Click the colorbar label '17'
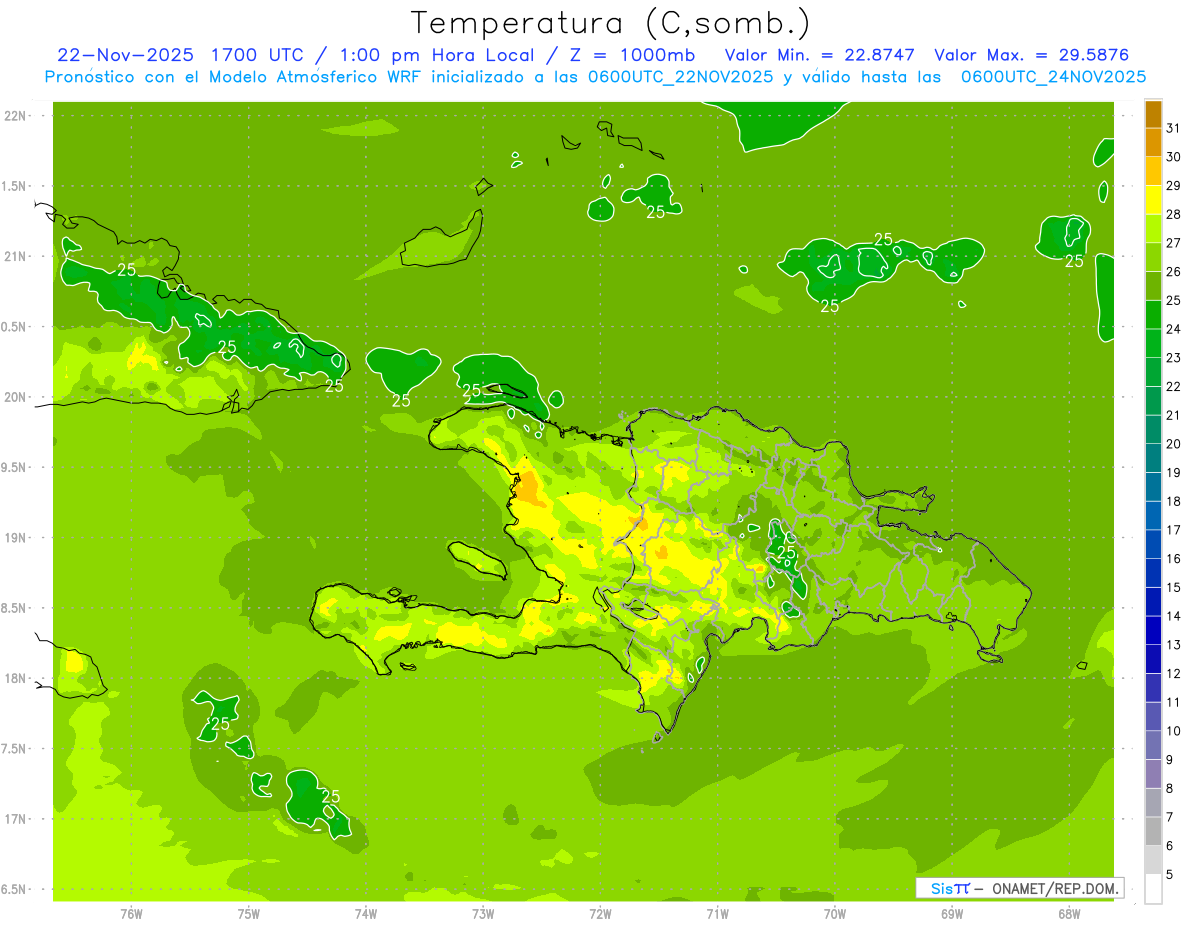 [1174, 530]
